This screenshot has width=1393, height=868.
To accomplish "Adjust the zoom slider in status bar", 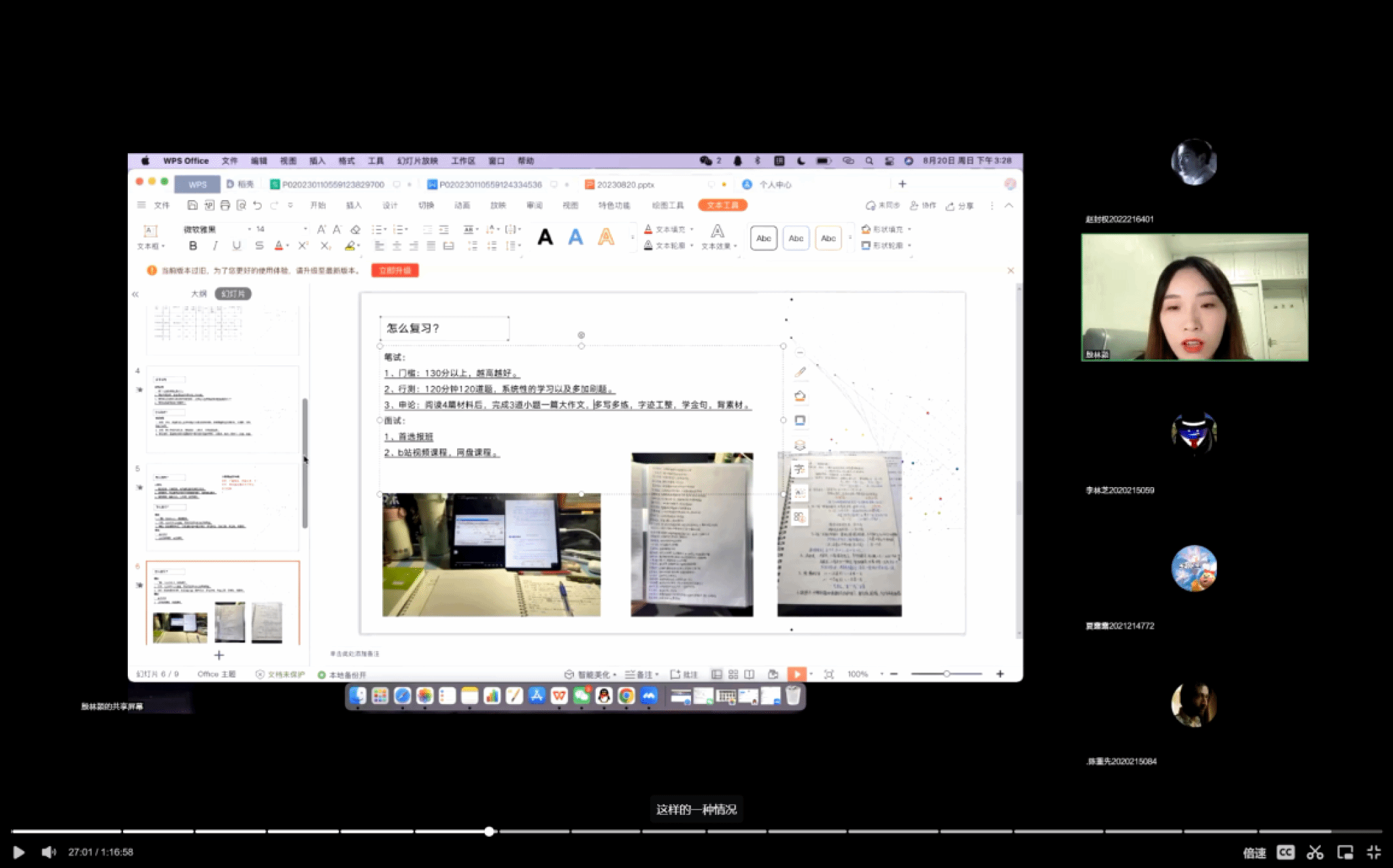I will tap(946, 673).
